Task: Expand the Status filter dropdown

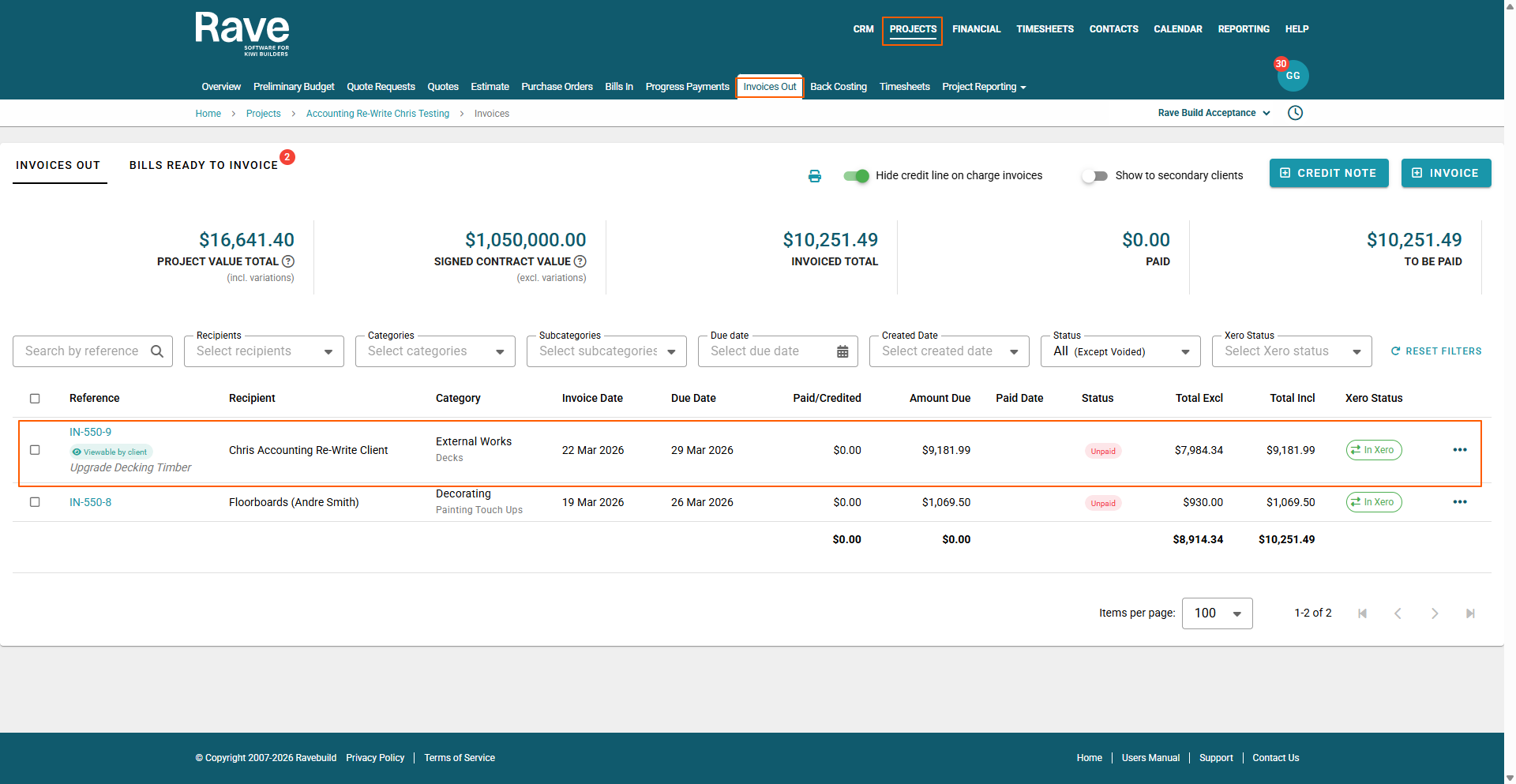Action: point(1120,351)
